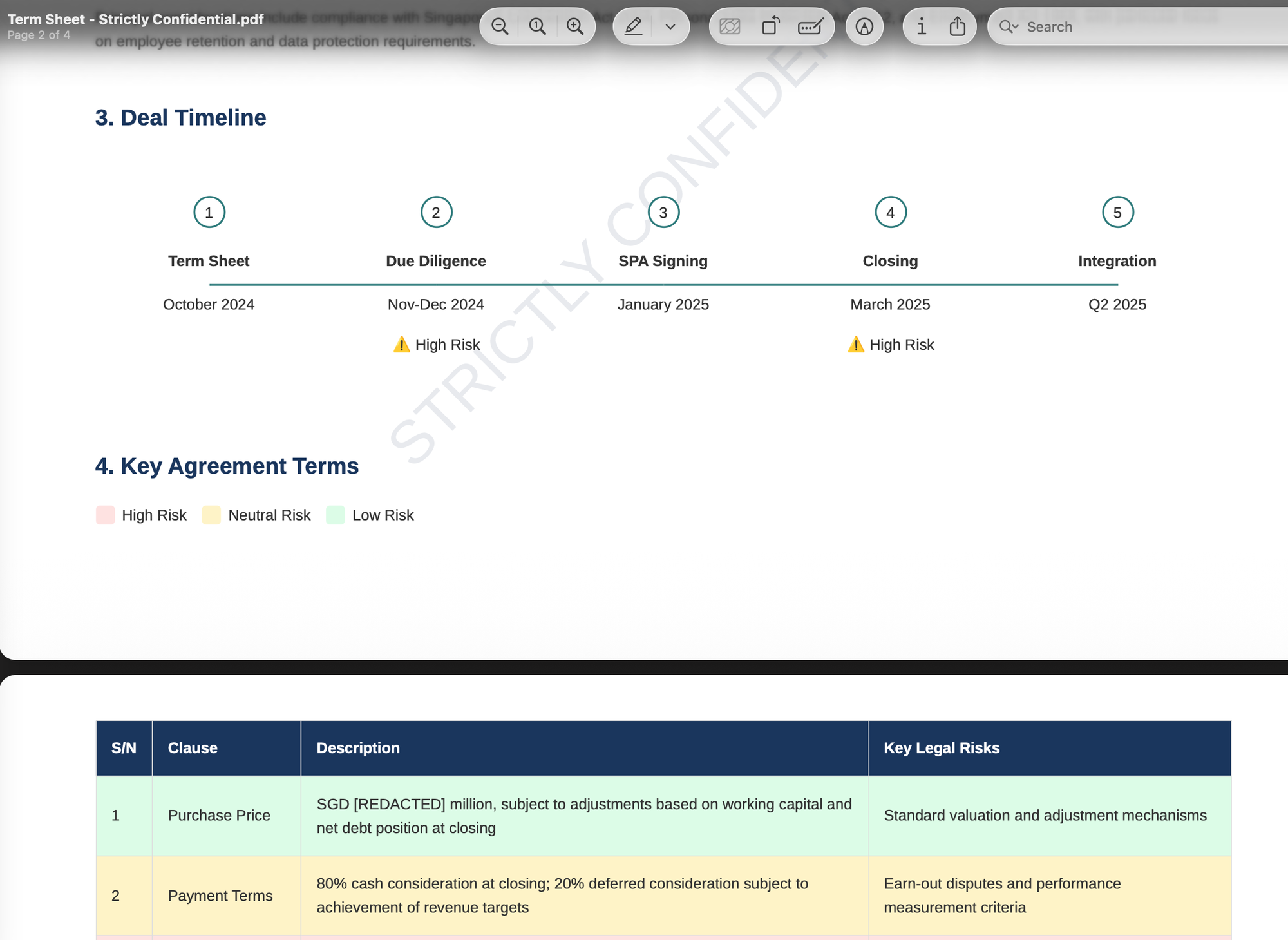Click the zoom in magnifier icon

[574, 26]
